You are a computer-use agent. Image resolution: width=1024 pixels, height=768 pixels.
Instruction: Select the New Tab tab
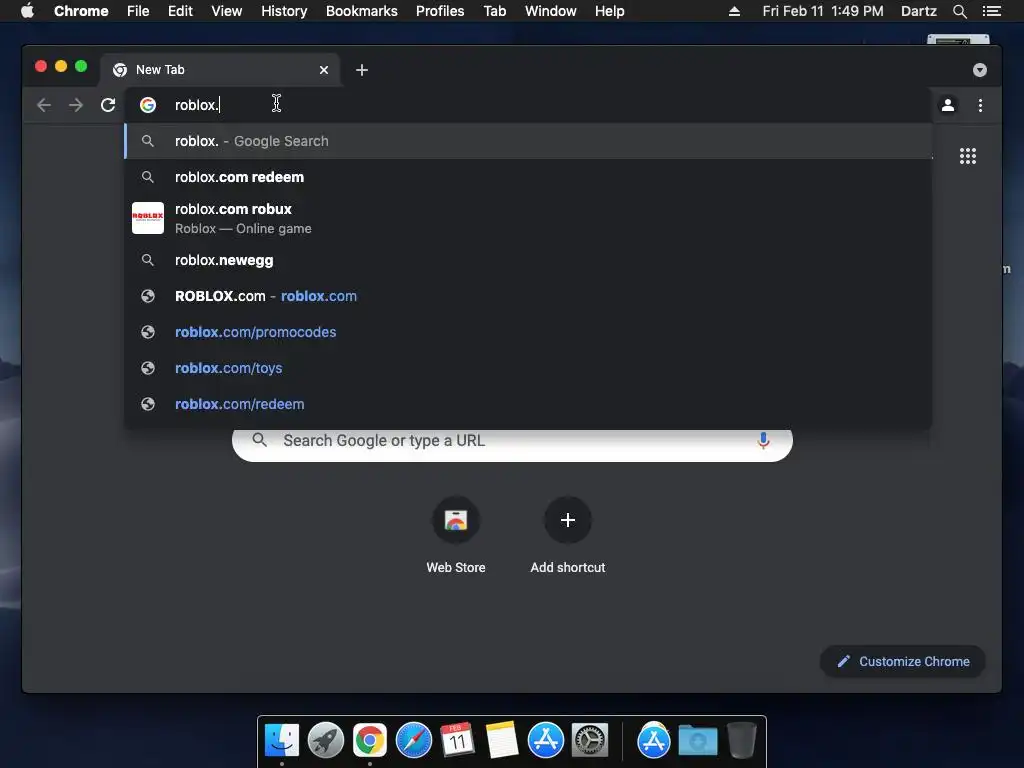point(219,70)
